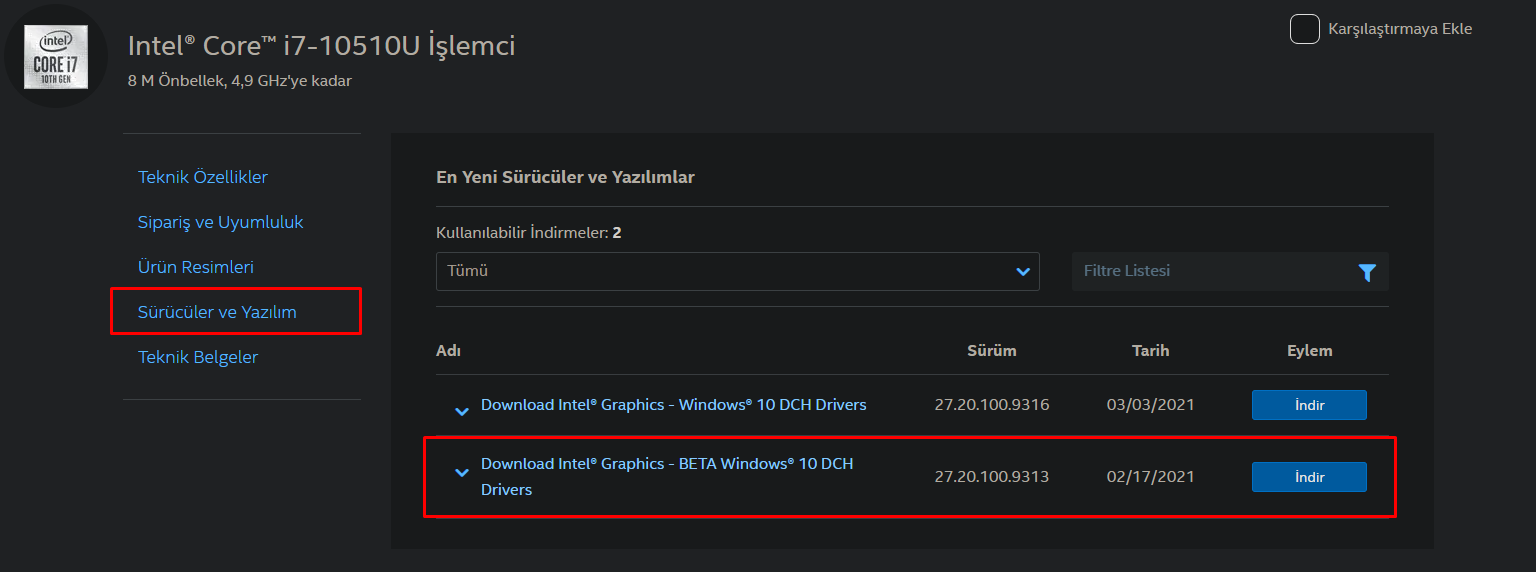Screen dimensions: 1536x572
Task: Select Ürün Resimleri in sidebar
Action: (x=196, y=267)
